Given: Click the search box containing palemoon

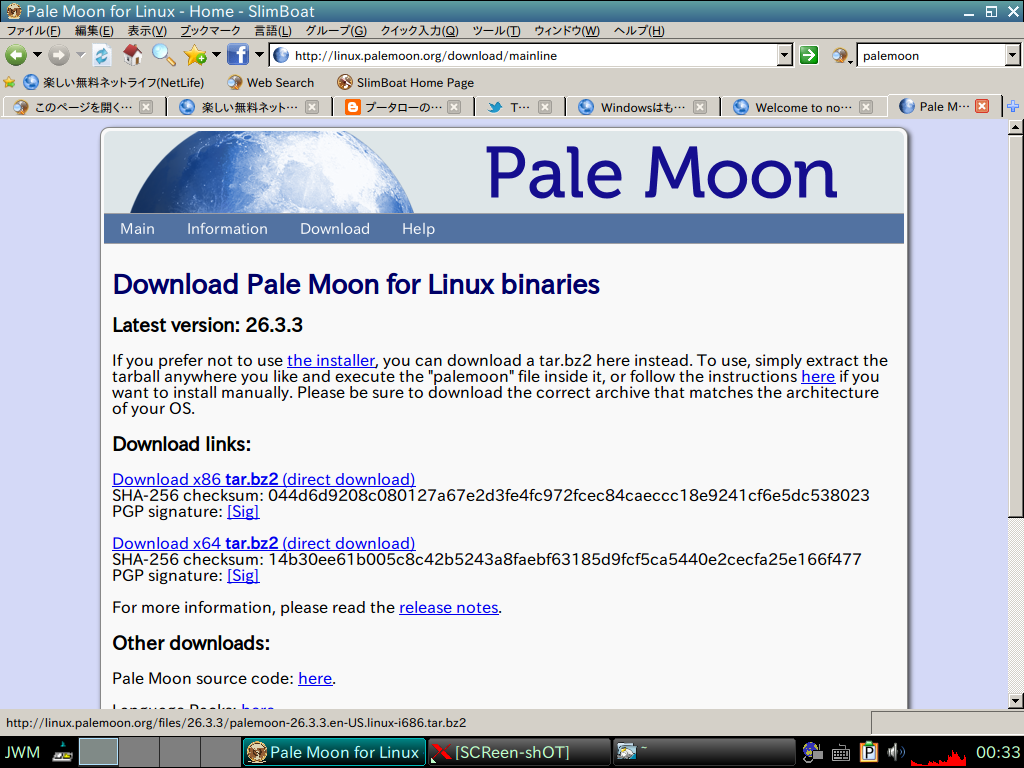Looking at the screenshot, I should click(931, 56).
